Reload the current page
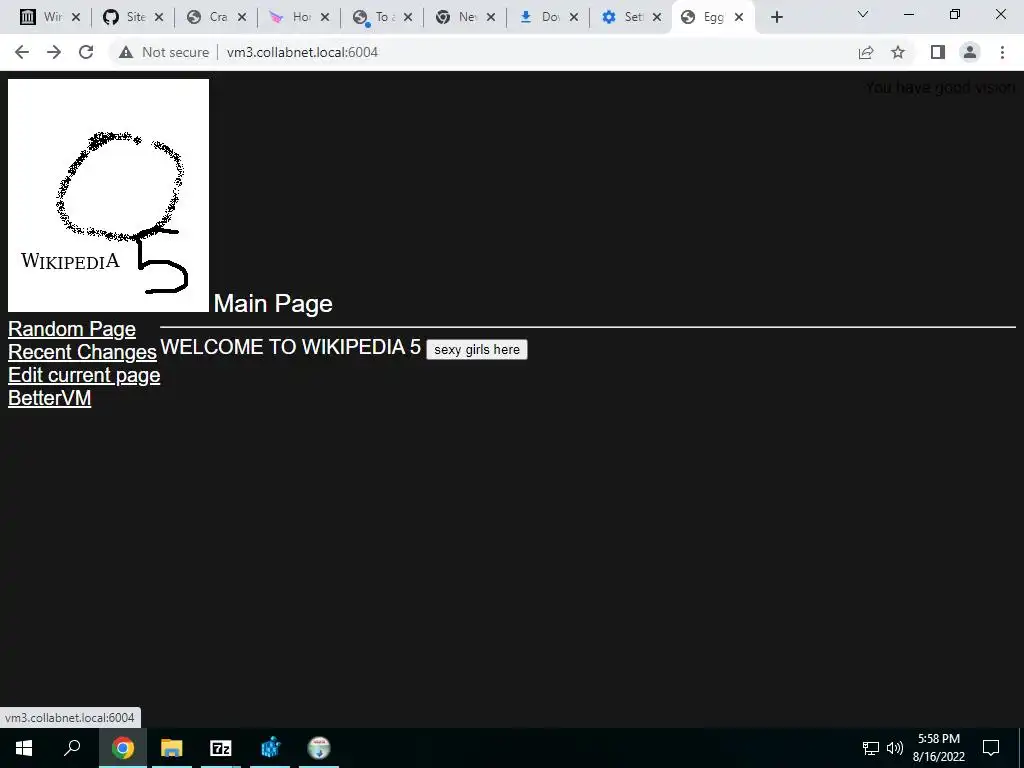1024x768 pixels. coord(86,52)
